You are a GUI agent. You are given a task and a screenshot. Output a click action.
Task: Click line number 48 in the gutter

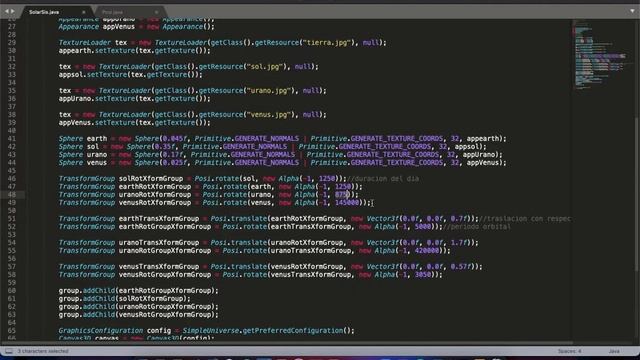[x=11, y=195]
